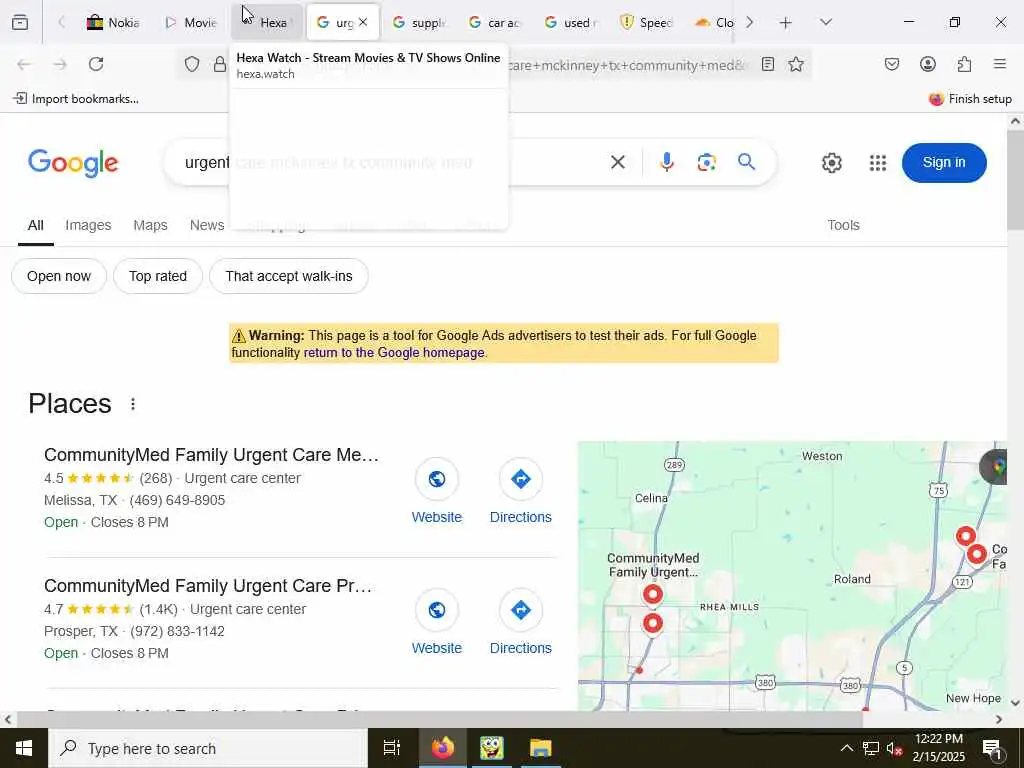The height and width of the screenshot is (768, 1024).
Task: Open CommunityMed Melissa listing title
Action: click(x=211, y=455)
